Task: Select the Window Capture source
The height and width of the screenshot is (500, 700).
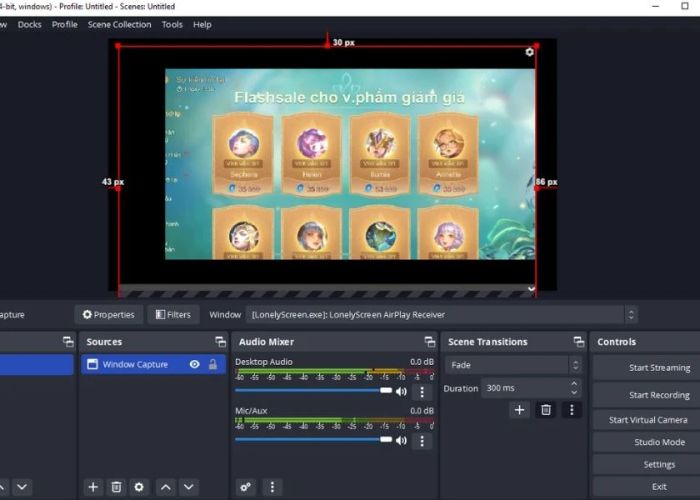Action: [153, 364]
